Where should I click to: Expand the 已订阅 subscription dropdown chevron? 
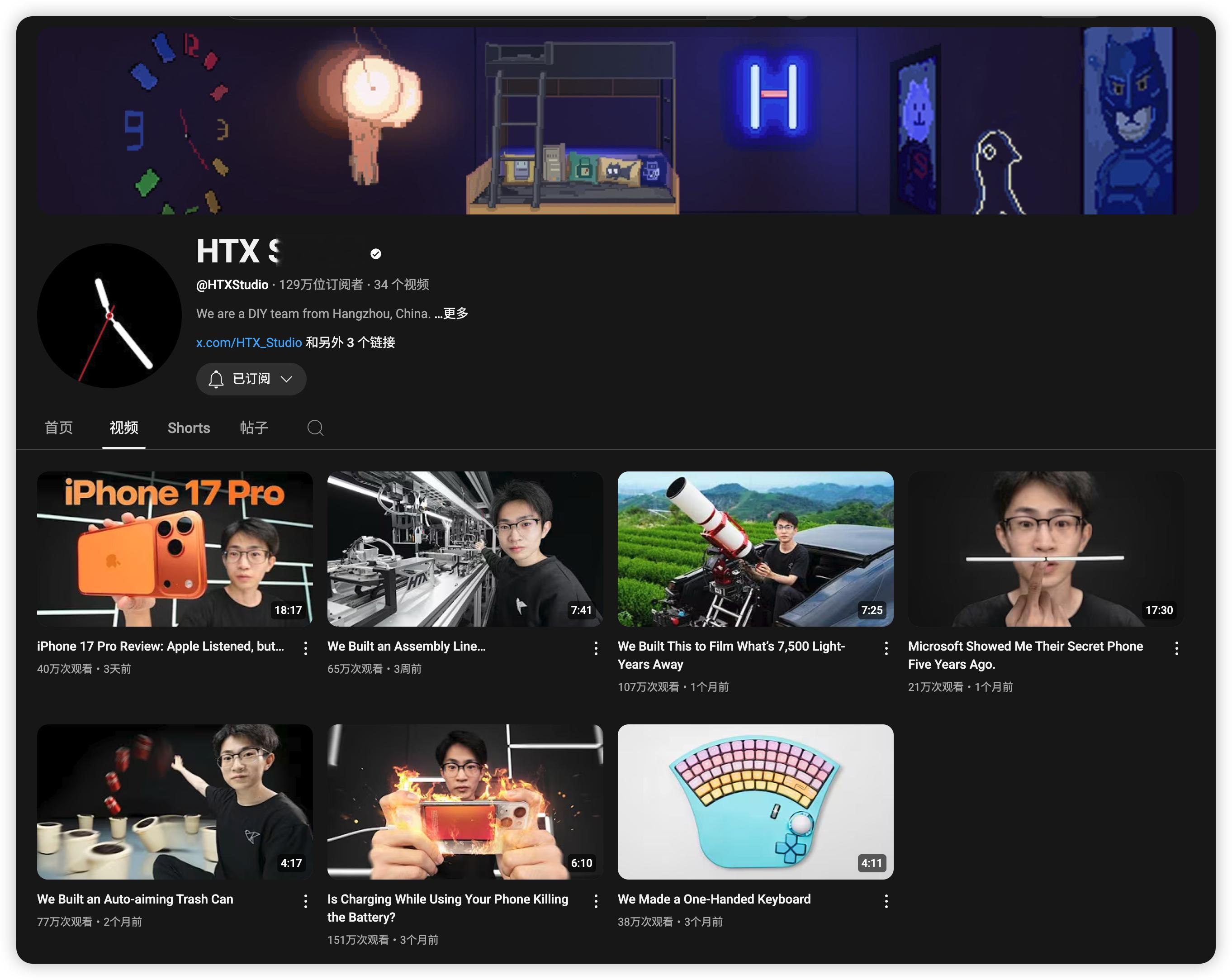[286, 379]
